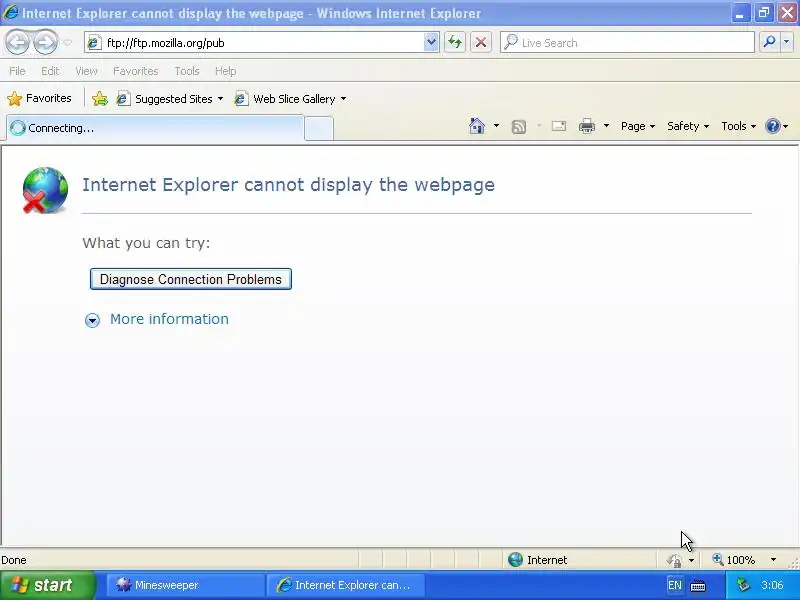Open the Help menu
Image resolution: width=800 pixels, height=600 pixels.
point(226,71)
